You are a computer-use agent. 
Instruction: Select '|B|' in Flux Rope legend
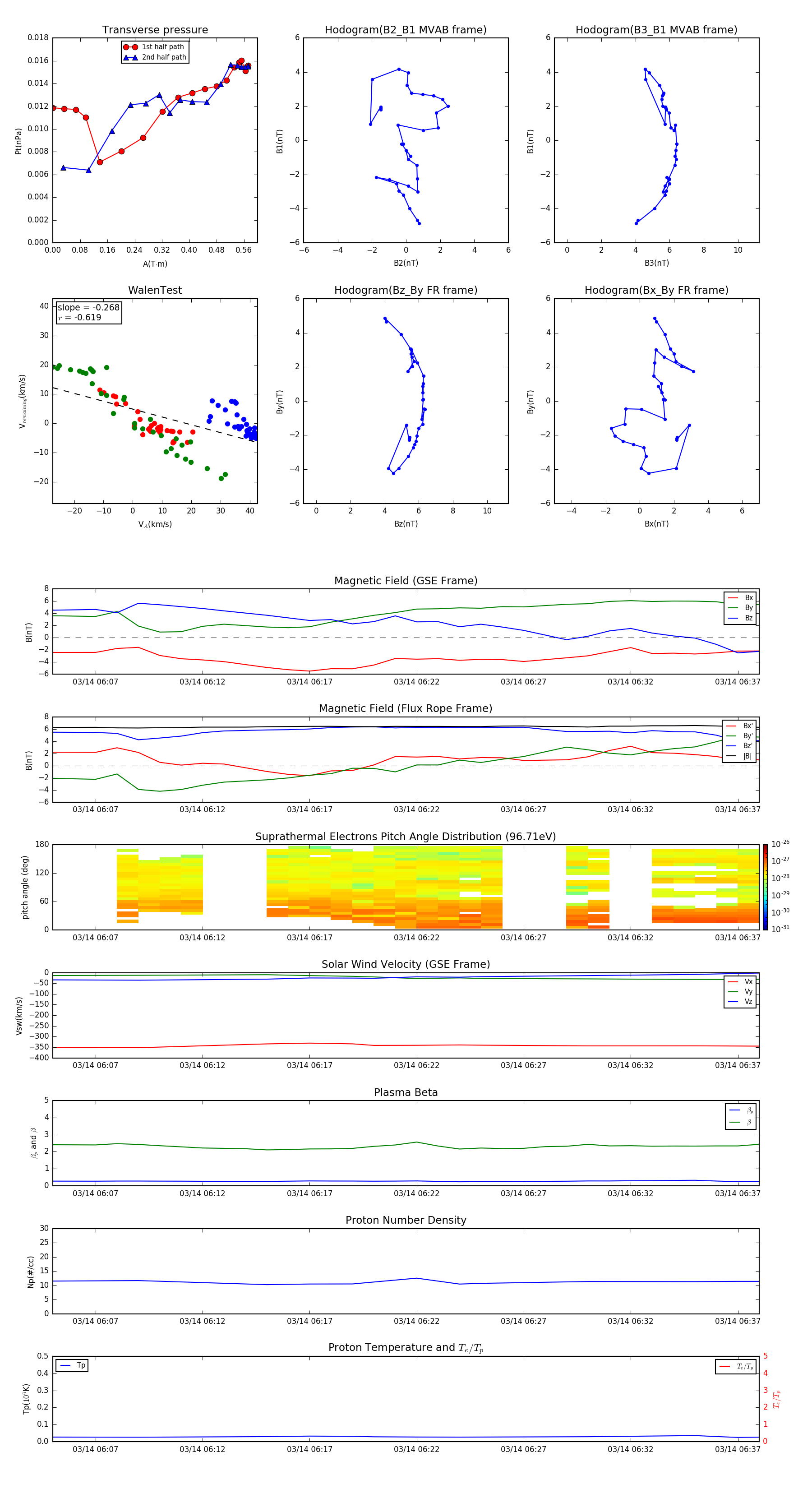click(x=740, y=756)
